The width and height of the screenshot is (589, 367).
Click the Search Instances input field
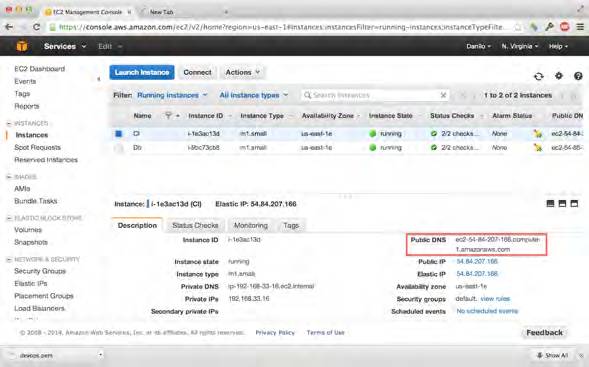(x=374, y=95)
